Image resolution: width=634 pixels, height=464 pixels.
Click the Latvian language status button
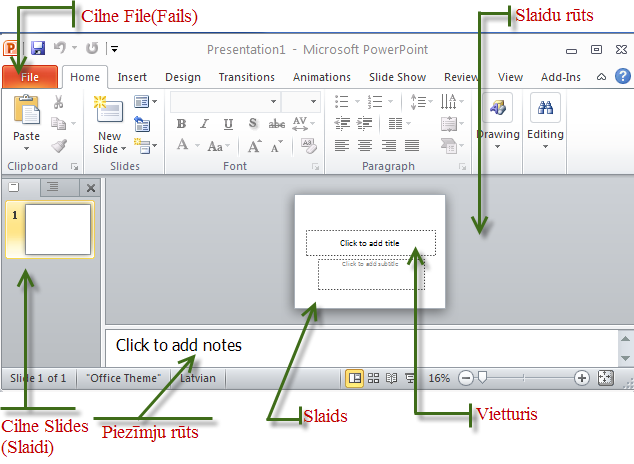point(197,378)
